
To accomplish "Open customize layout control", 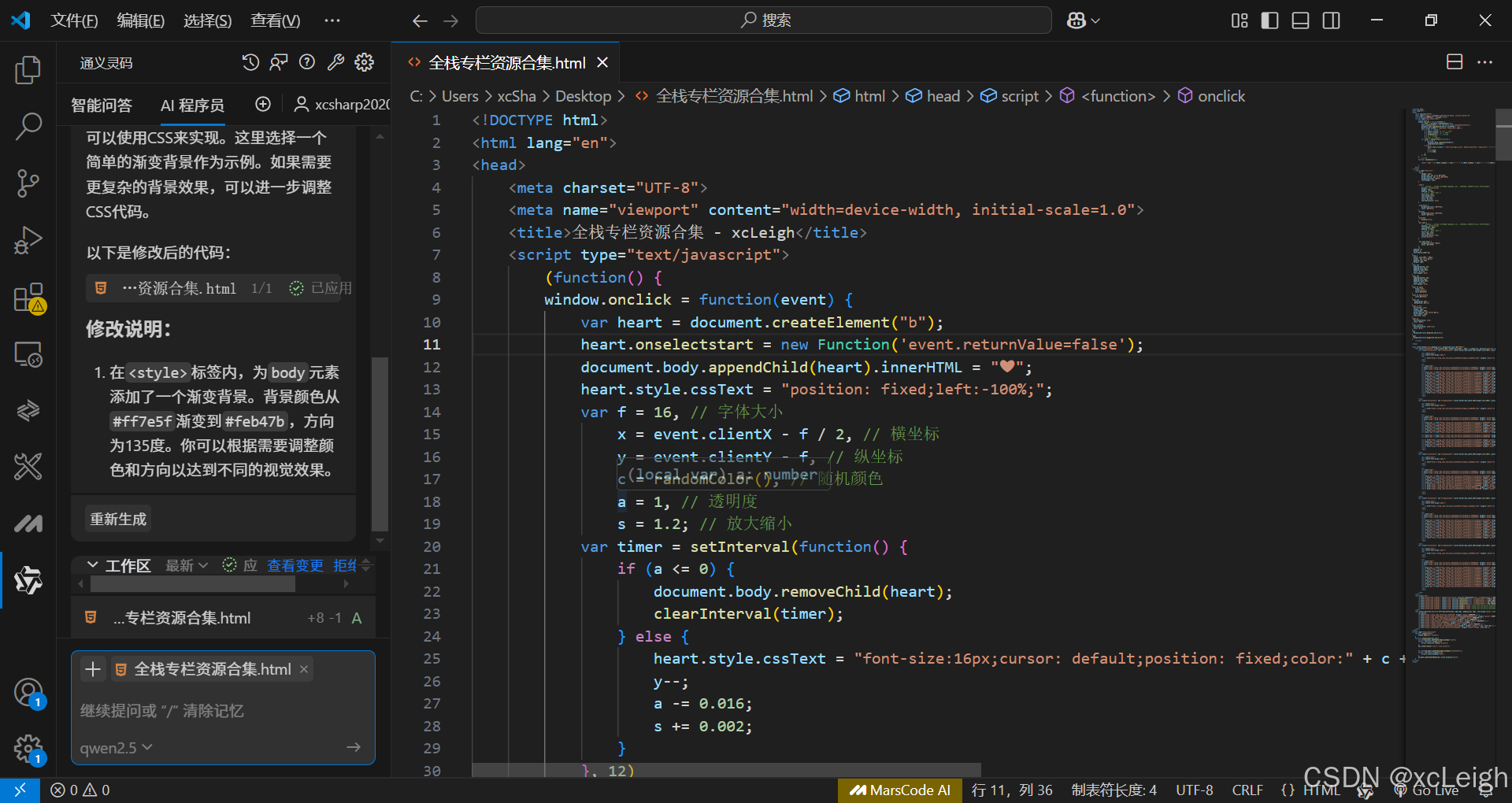I will (x=1240, y=20).
